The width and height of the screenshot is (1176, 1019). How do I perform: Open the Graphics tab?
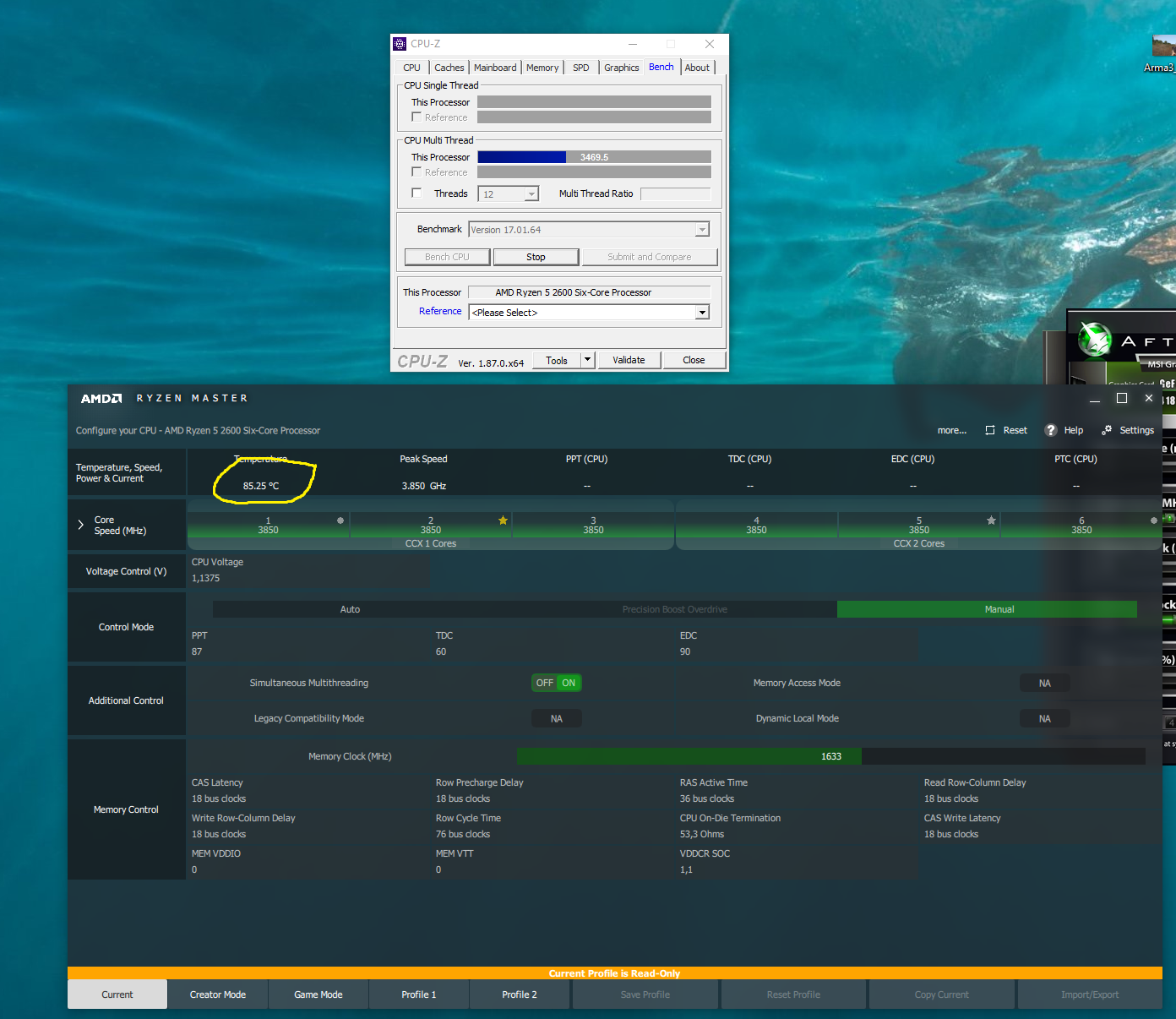(622, 68)
